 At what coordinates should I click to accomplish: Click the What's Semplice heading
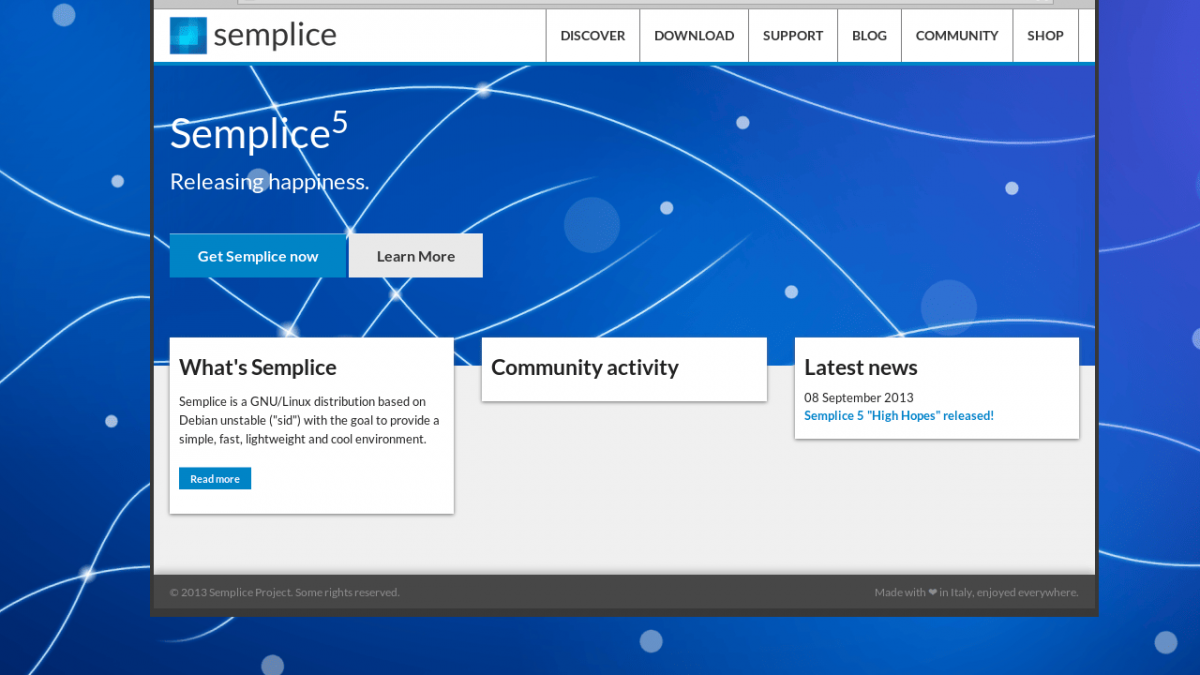point(258,367)
